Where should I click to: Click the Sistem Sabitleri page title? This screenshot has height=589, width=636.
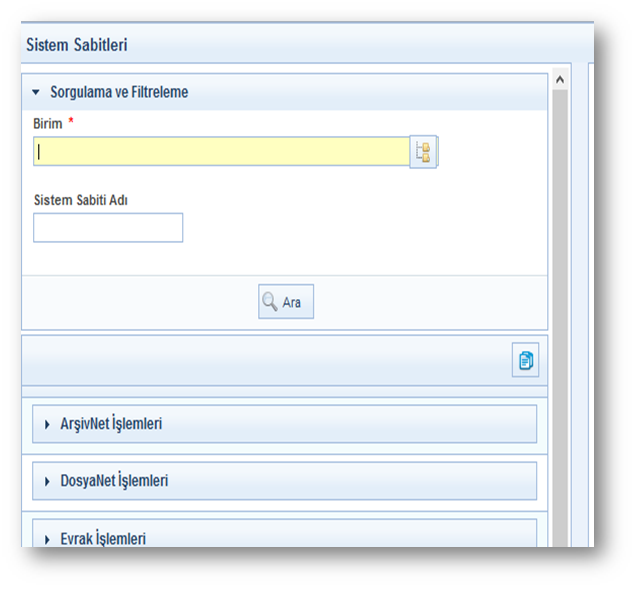77,44
